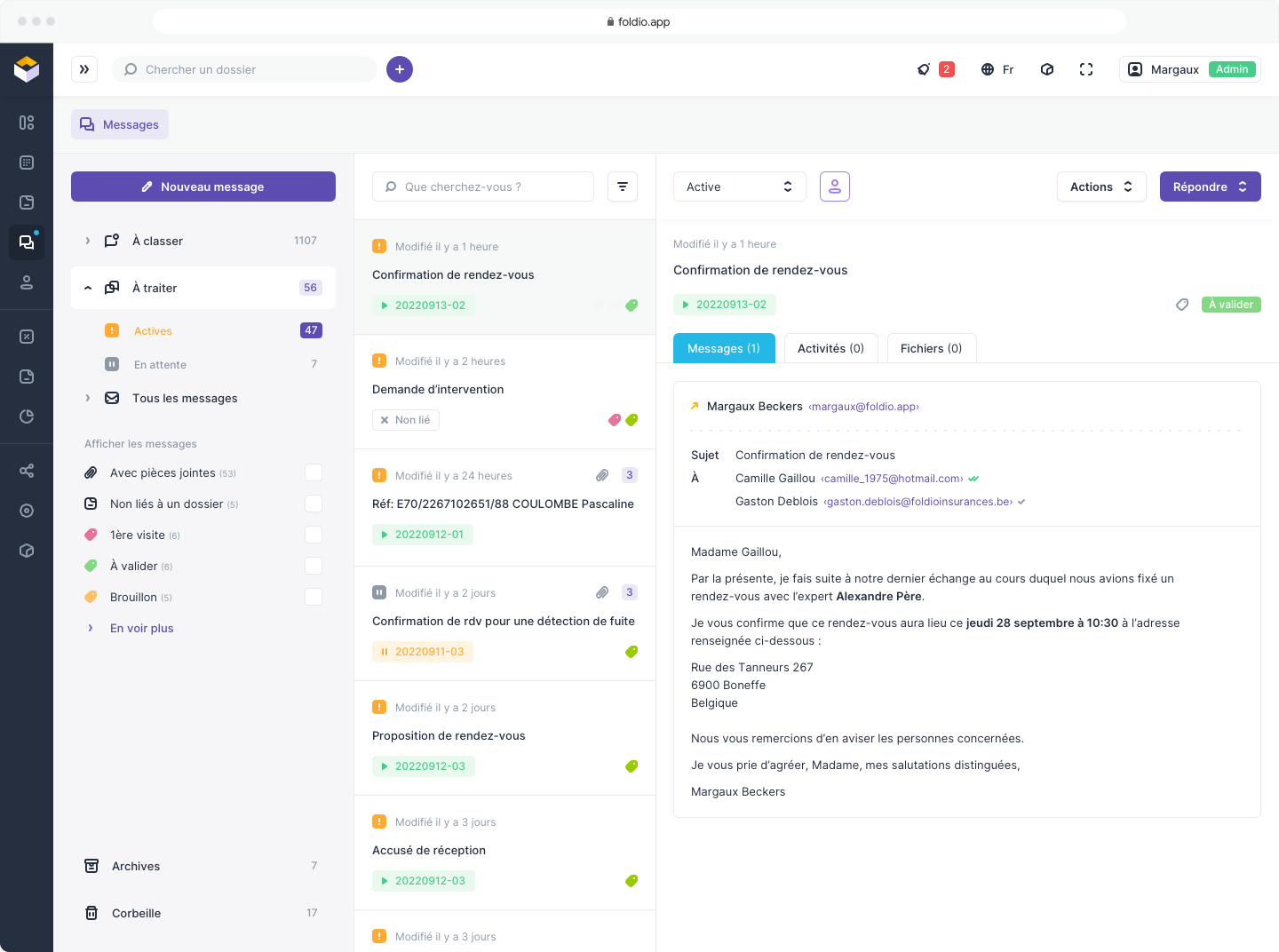Click pink tag on Demande d'intervention
The image size is (1279, 952).
pyautogui.click(x=614, y=420)
